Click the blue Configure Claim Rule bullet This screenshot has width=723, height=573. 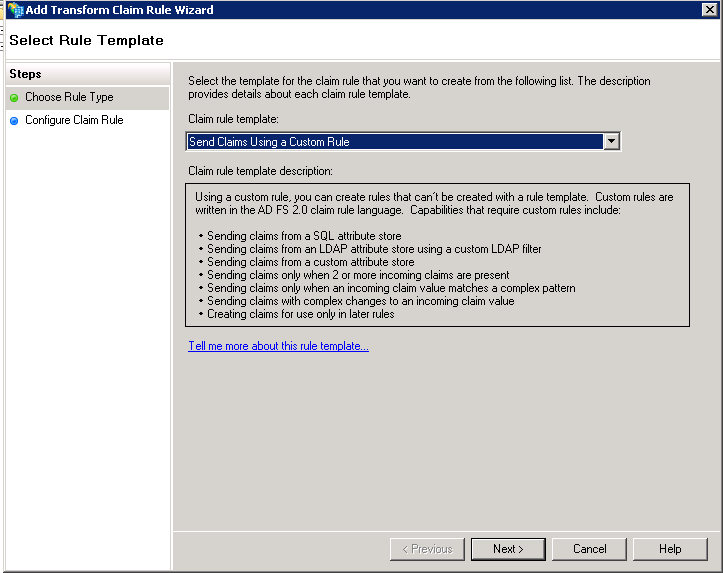[14, 121]
